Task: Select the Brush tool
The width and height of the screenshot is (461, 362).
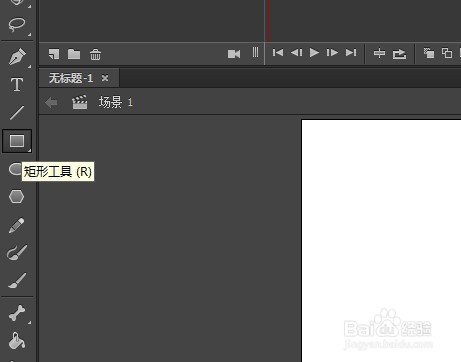Action: (17, 281)
